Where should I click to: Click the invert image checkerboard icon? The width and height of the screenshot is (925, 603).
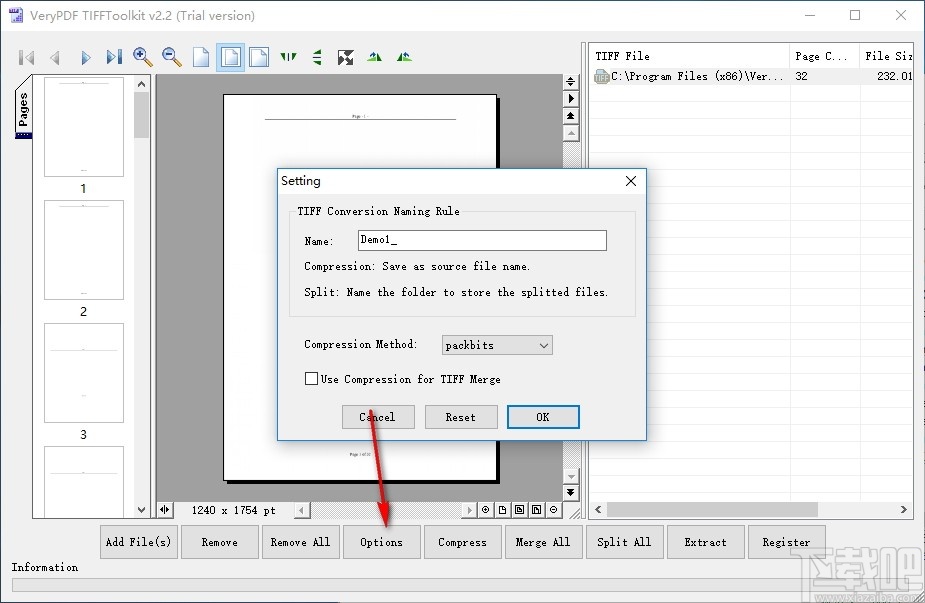(345, 57)
